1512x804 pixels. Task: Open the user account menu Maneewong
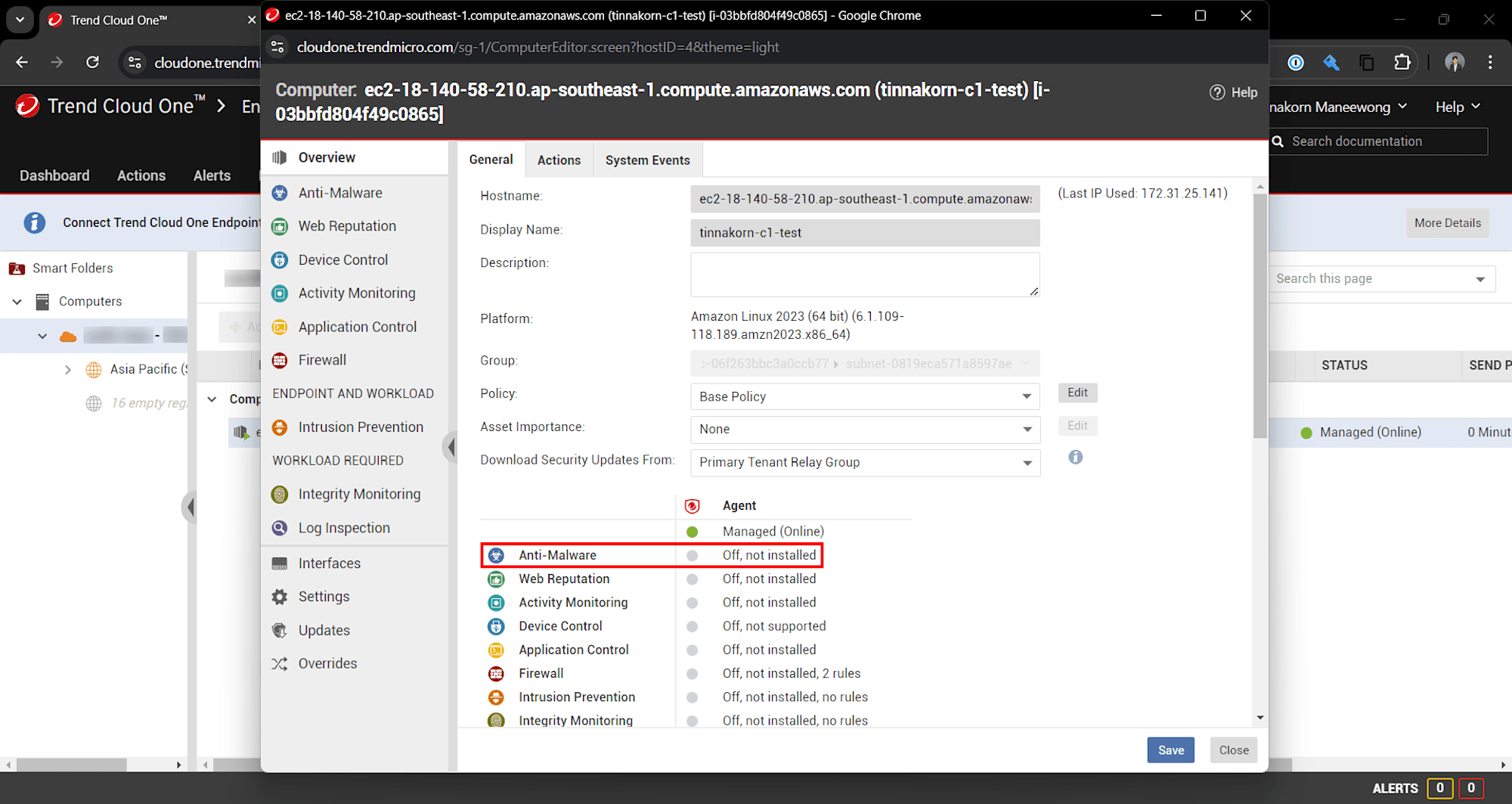(1337, 107)
